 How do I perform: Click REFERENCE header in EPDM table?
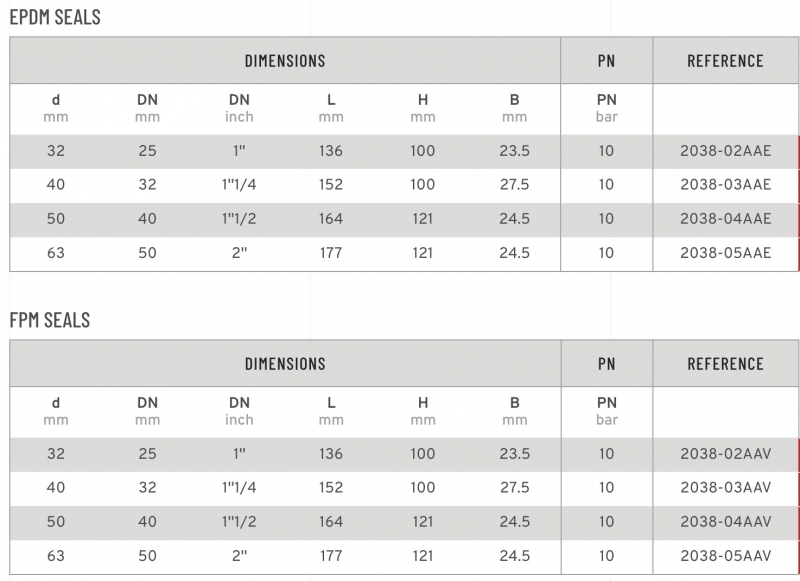pos(725,61)
